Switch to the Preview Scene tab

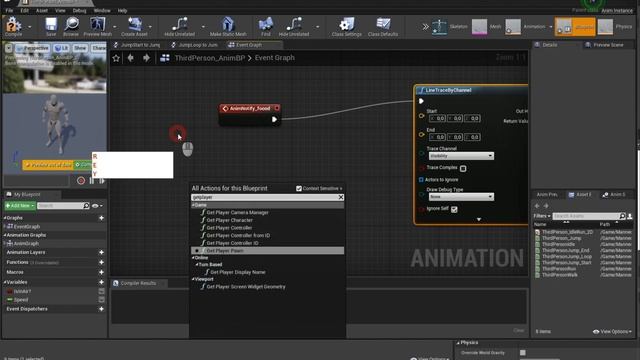(x=604, y=45)
